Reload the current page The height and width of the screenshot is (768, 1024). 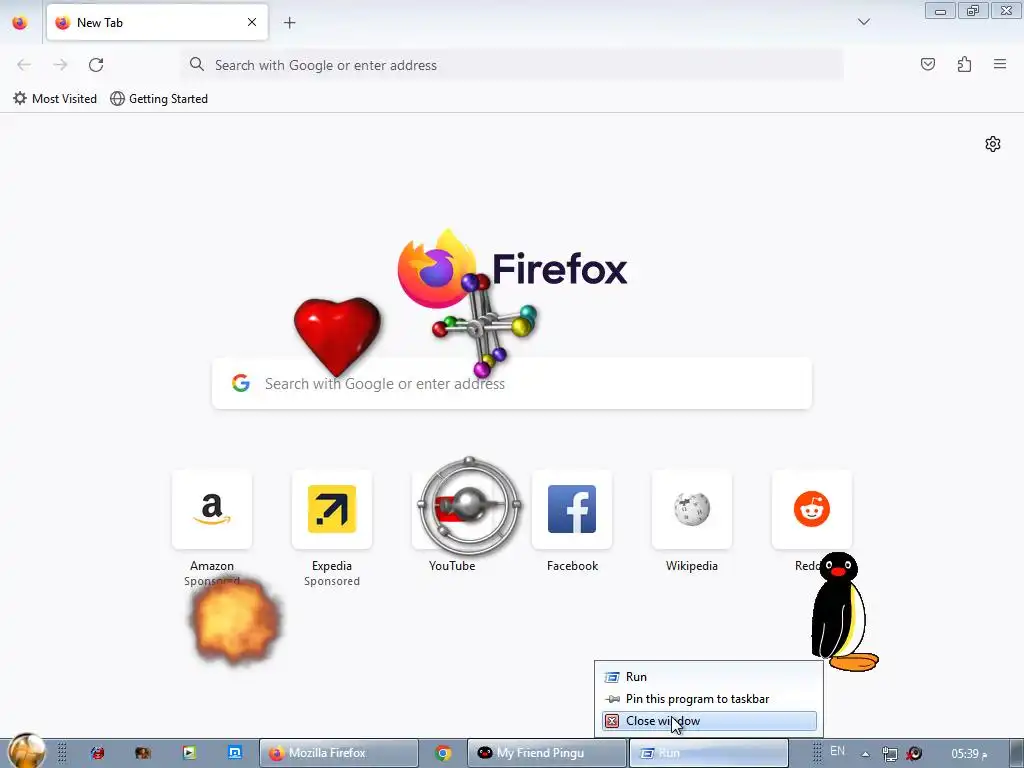pyautogui.click(x=96, y=65)
